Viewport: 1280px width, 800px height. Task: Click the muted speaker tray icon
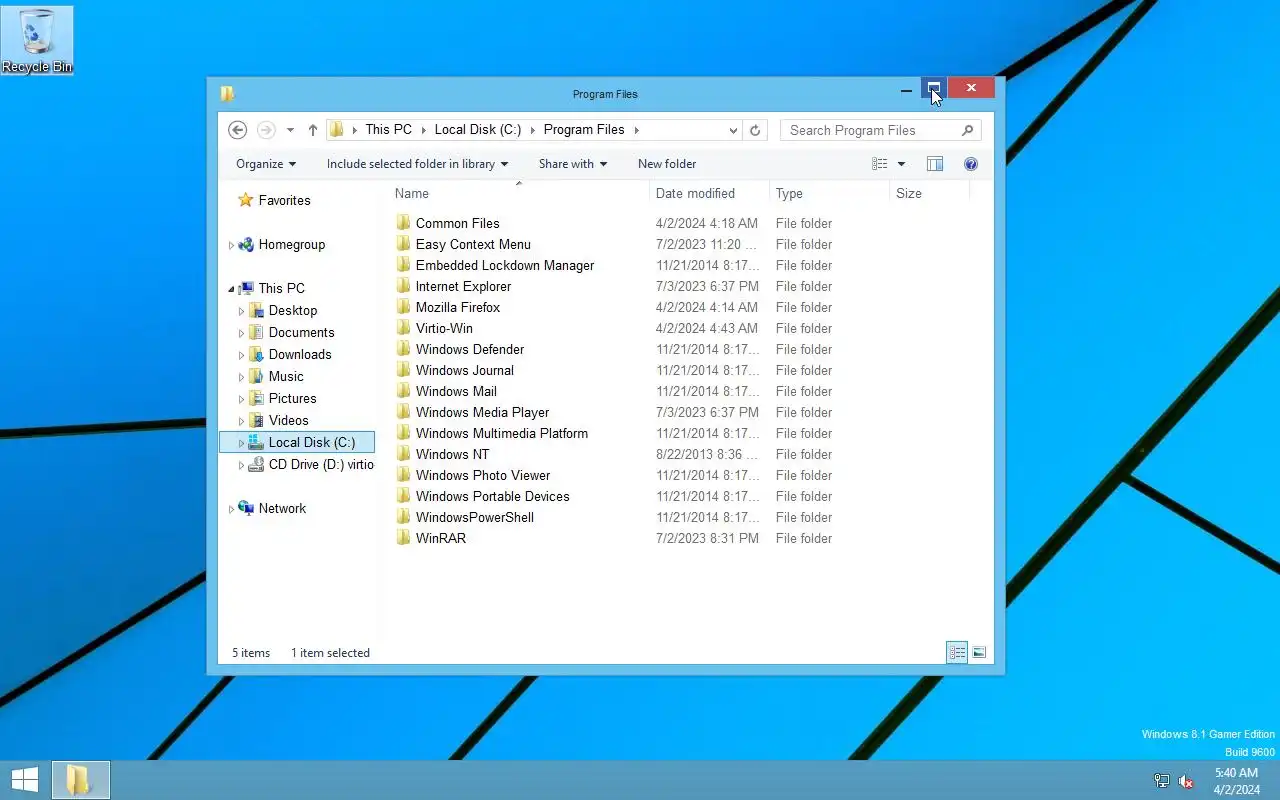(1186, 781)
